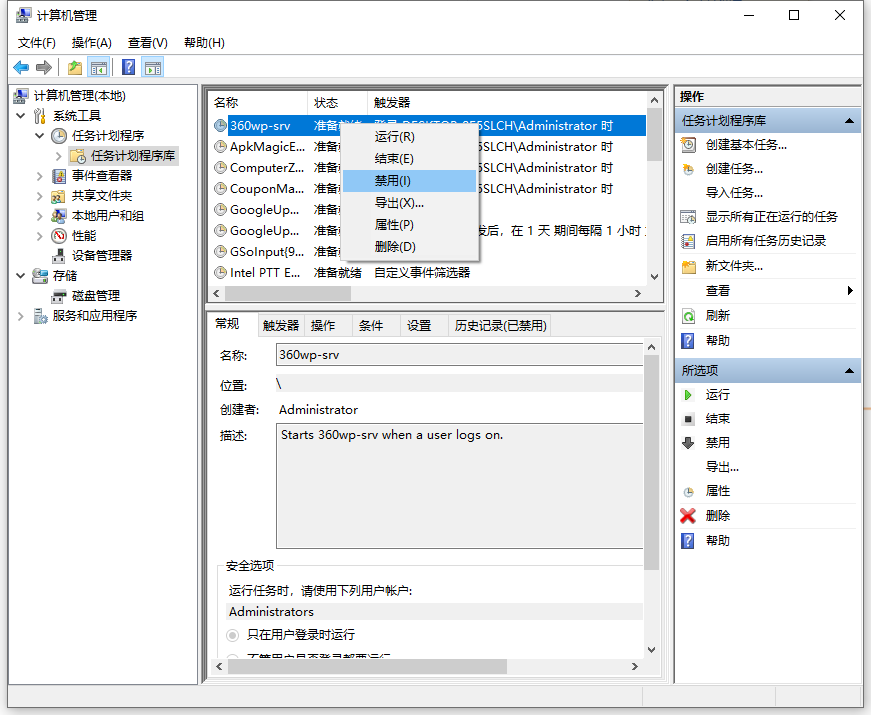
Task: Click the back navigation arrow in toolbar
Action: point(22,66)
